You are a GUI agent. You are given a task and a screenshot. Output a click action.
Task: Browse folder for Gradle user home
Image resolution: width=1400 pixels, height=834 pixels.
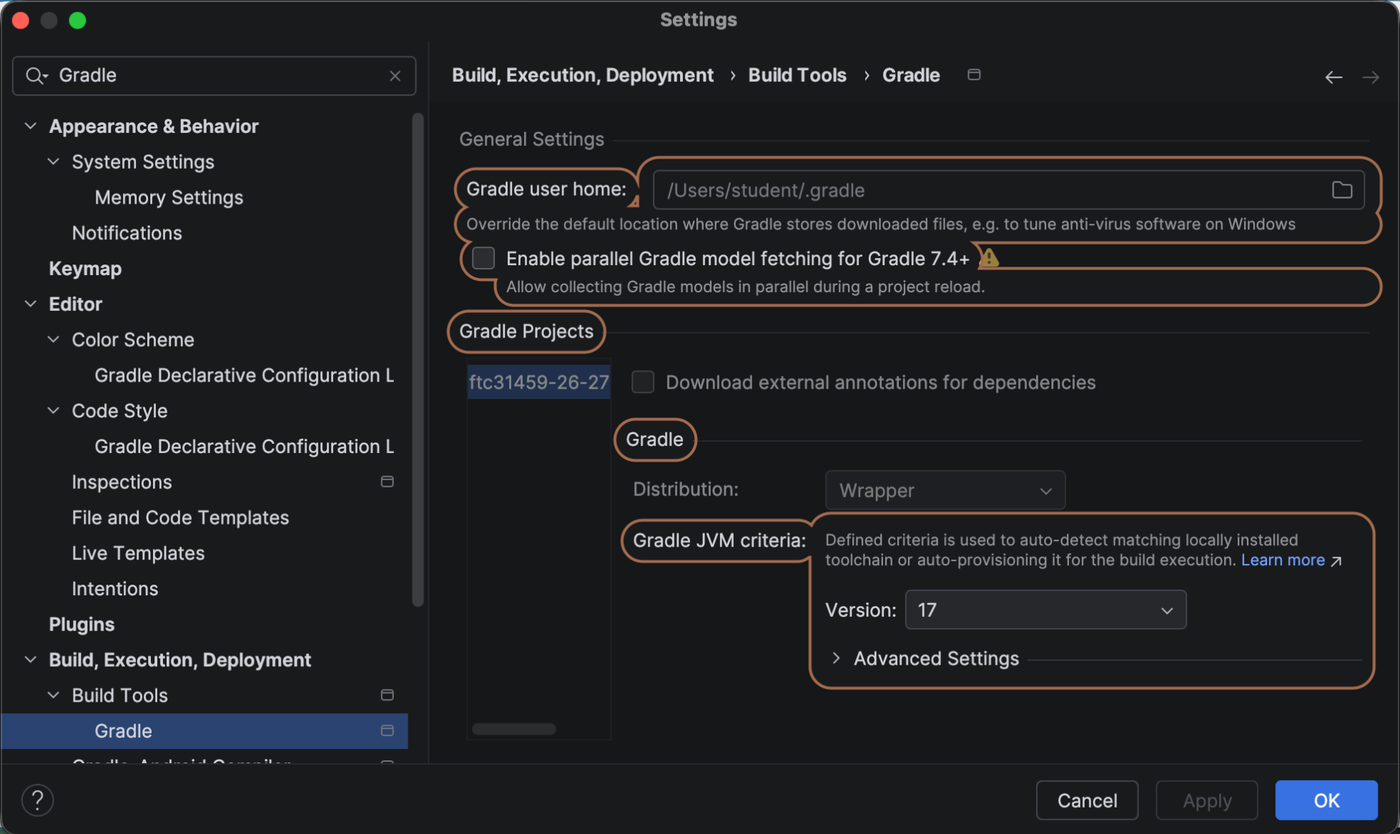[x=1342, y=190]
